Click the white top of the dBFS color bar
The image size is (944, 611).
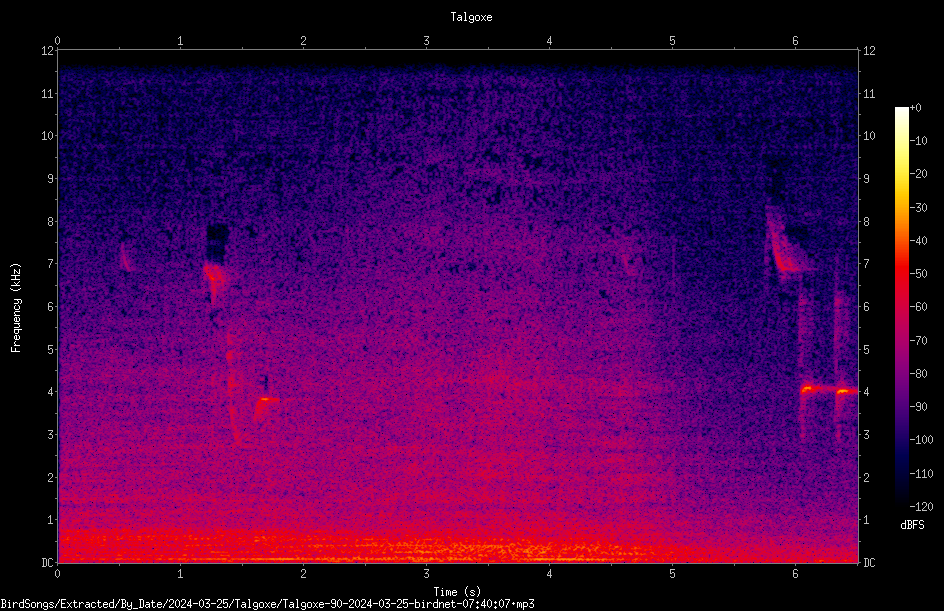(901, 113)
